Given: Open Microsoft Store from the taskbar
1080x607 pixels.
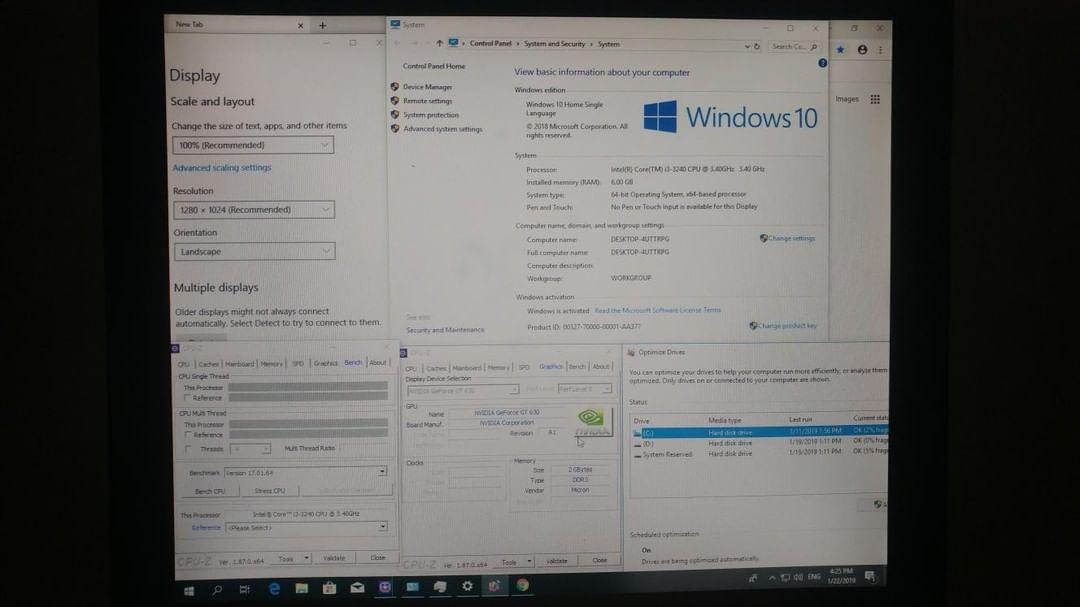Looking at the screenshot, I should pos(329,588).
